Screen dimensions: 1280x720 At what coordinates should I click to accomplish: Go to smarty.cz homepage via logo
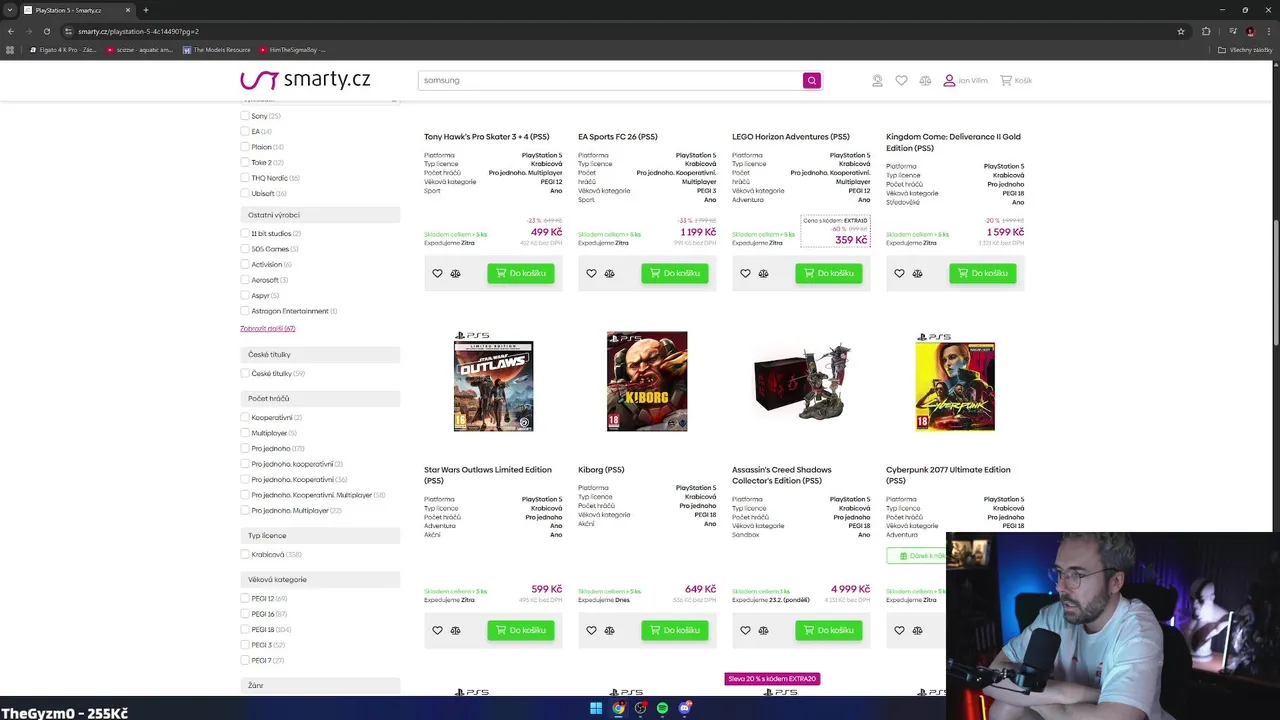coord(305,80)
